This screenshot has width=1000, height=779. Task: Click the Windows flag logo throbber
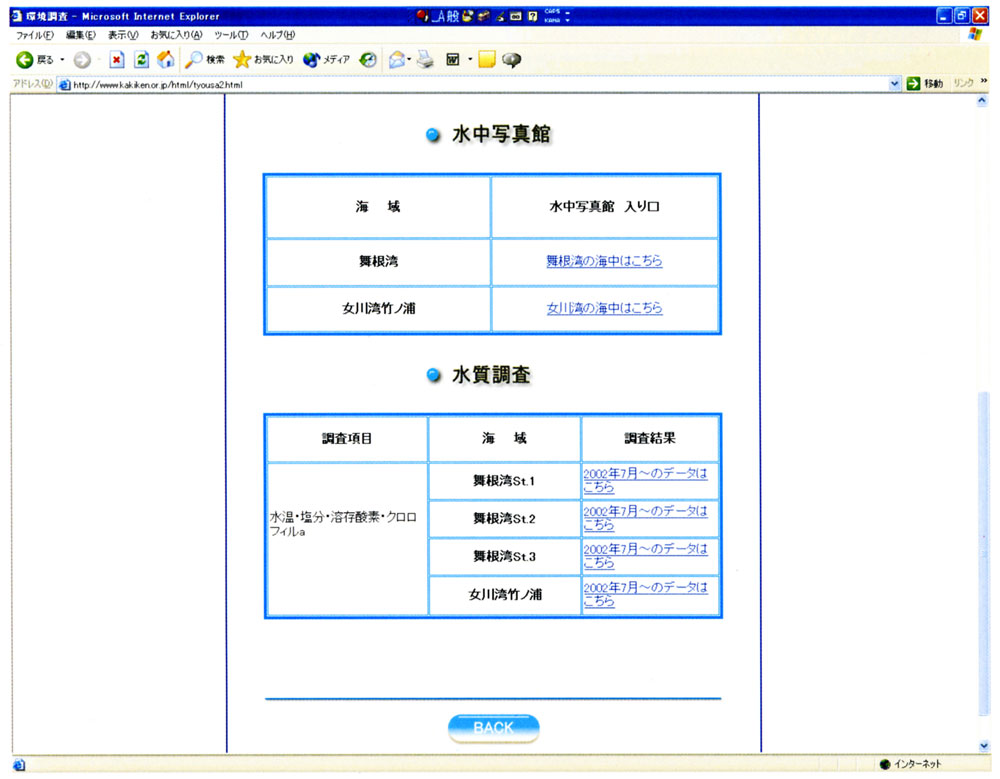click(x=975, y=35)
